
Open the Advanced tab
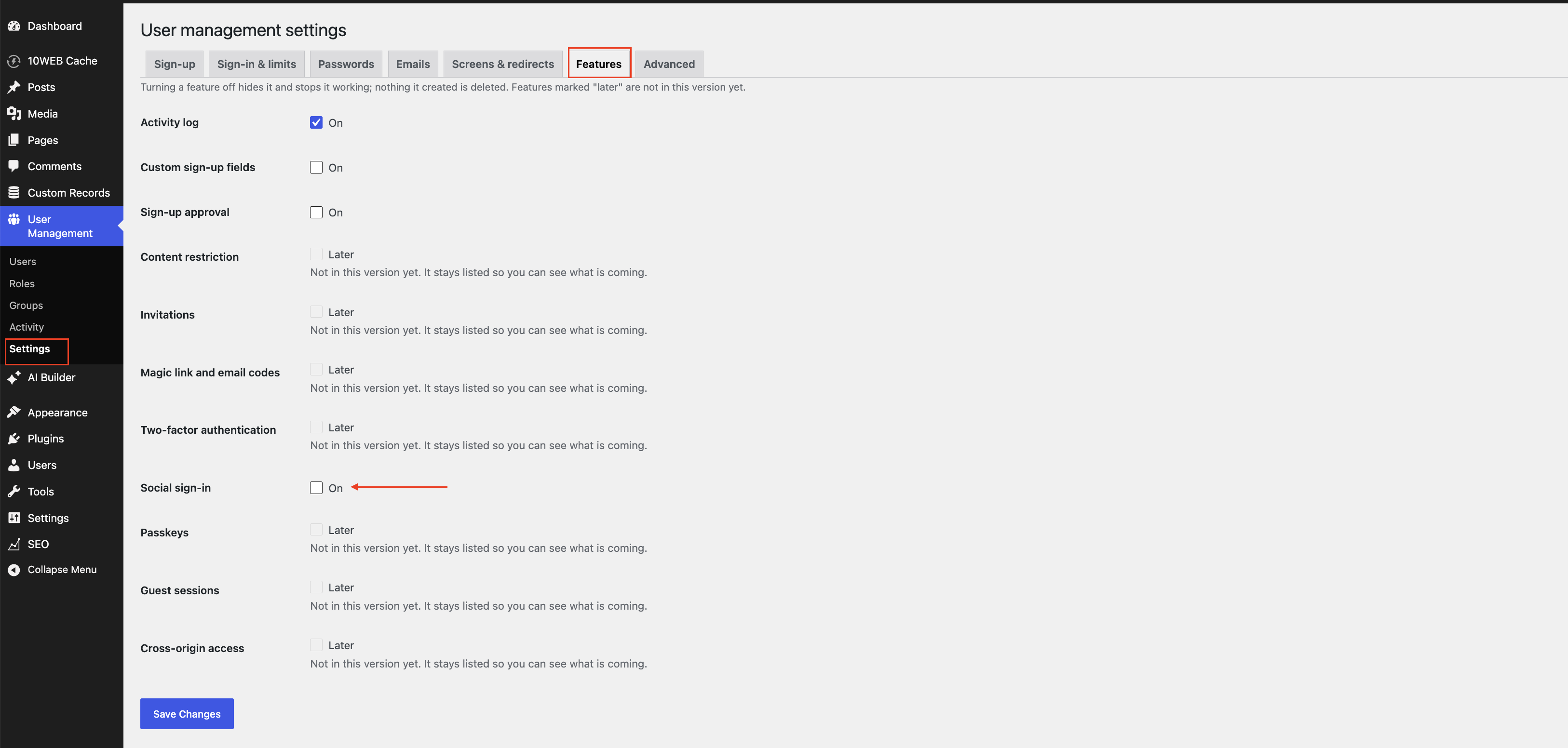[669, 64]
